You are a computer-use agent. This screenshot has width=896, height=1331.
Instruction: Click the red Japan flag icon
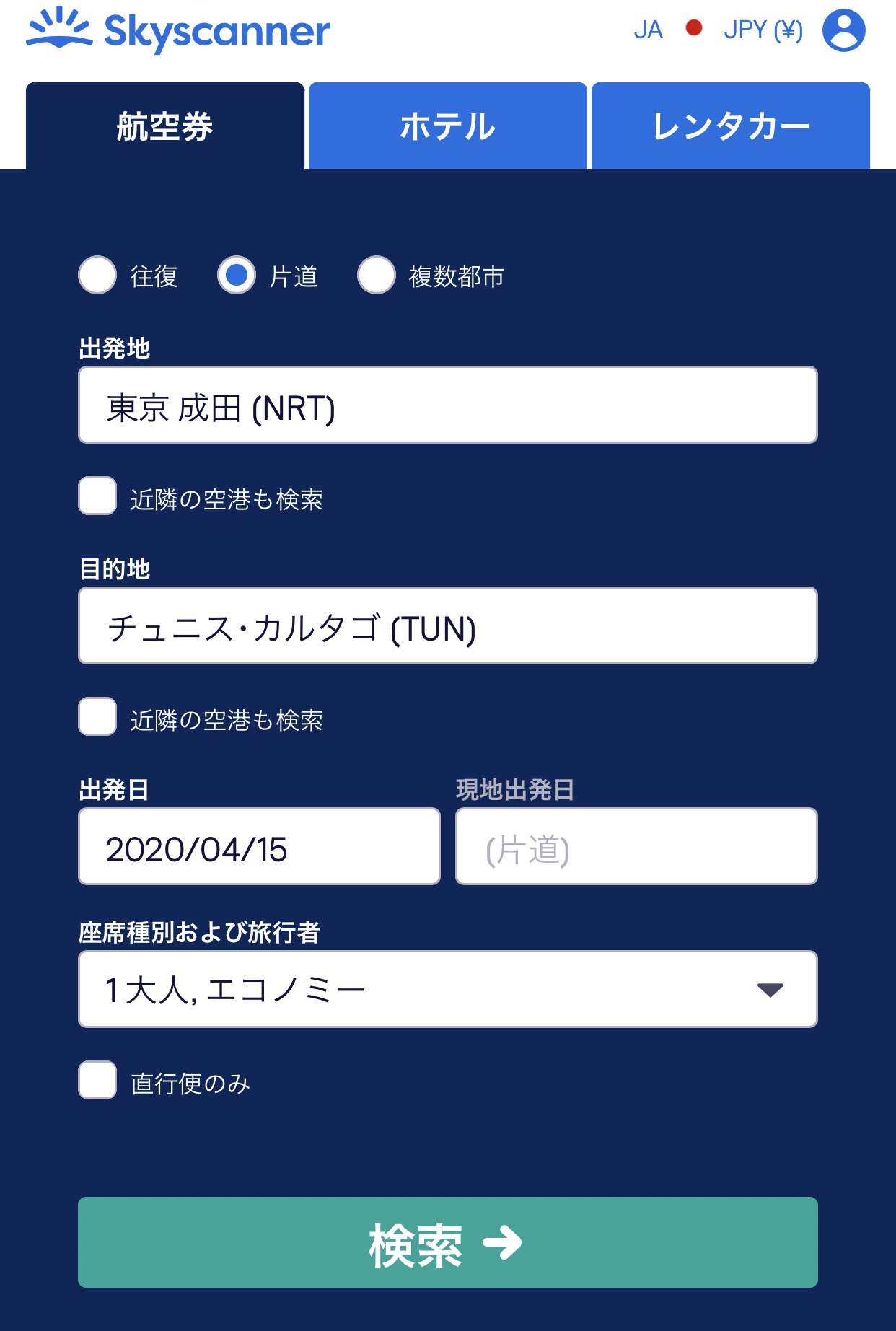[x=694, y=28]
